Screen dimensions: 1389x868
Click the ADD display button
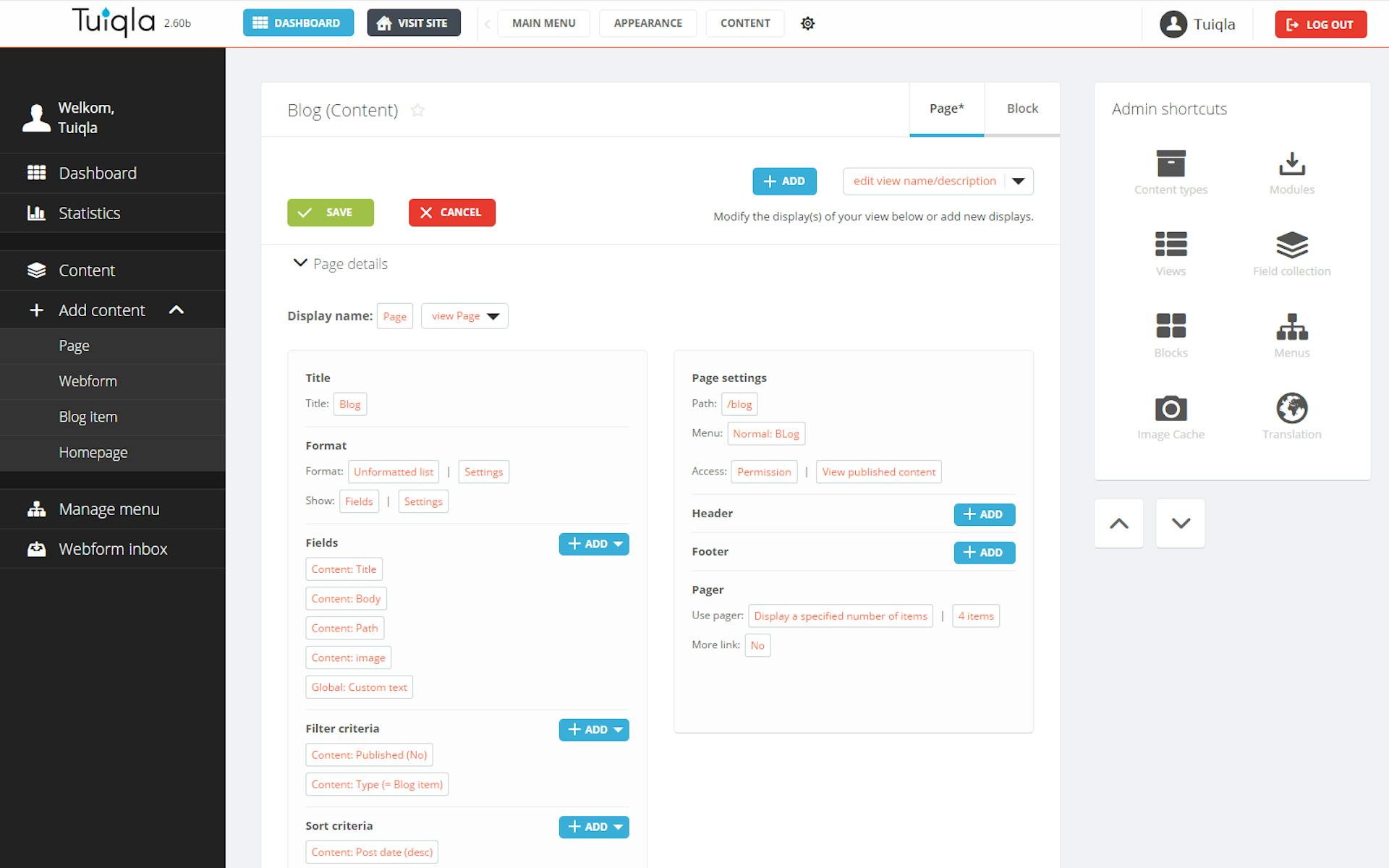[x=784, y=182]
